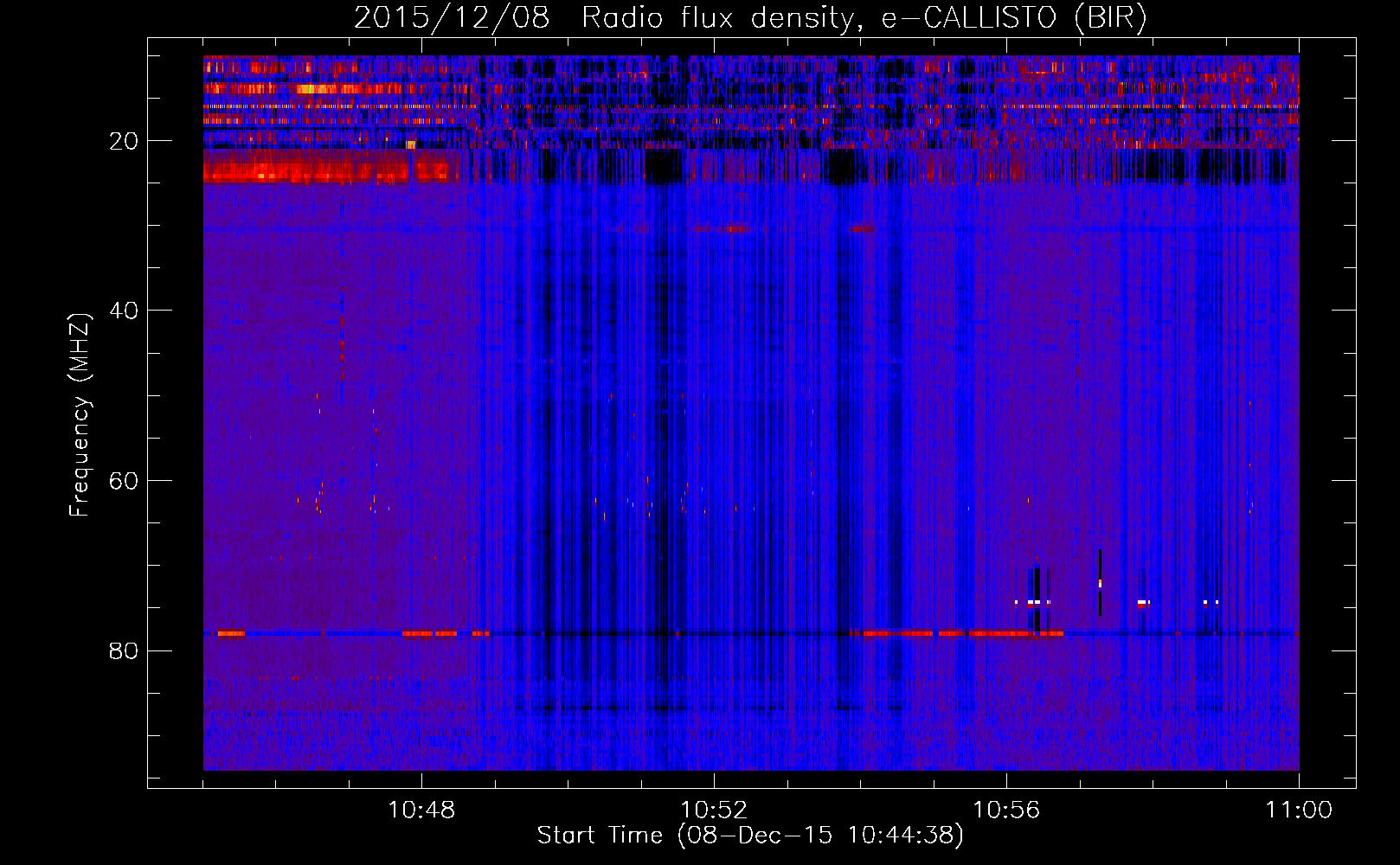Click the '40' frequency tick label

pyautogui.click(x=124, y=311)
